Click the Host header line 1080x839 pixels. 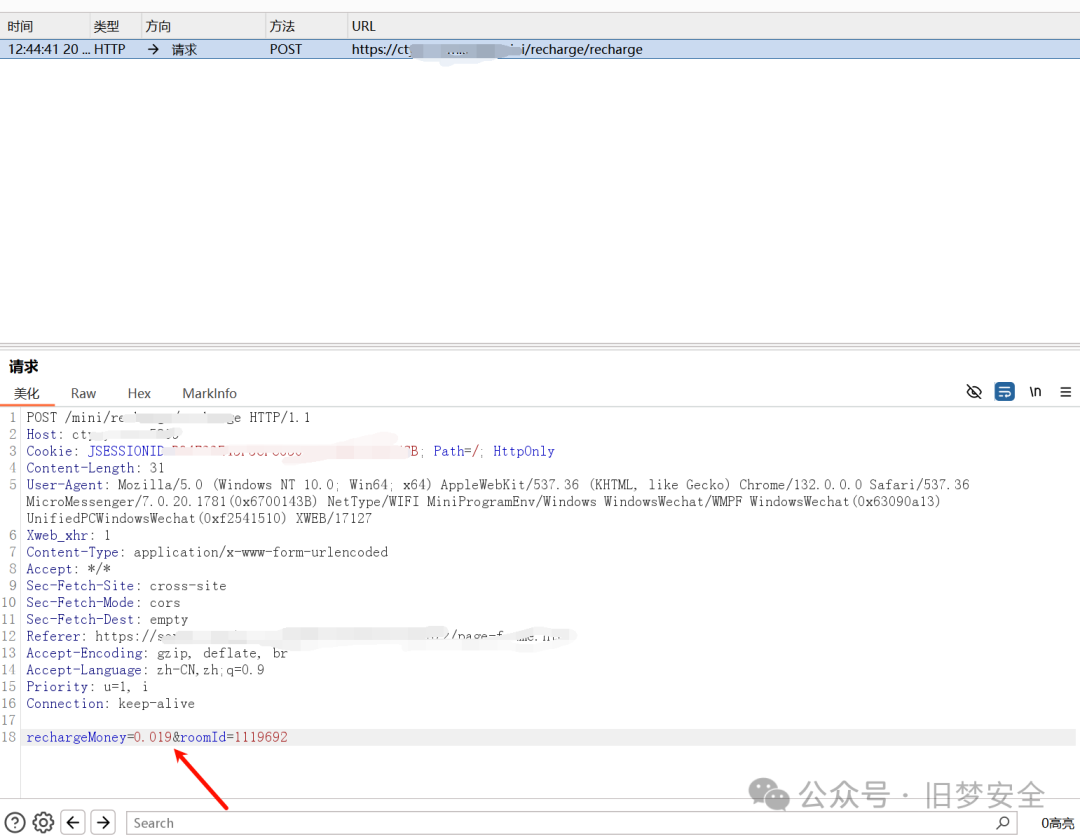click(x=103, y=434)
